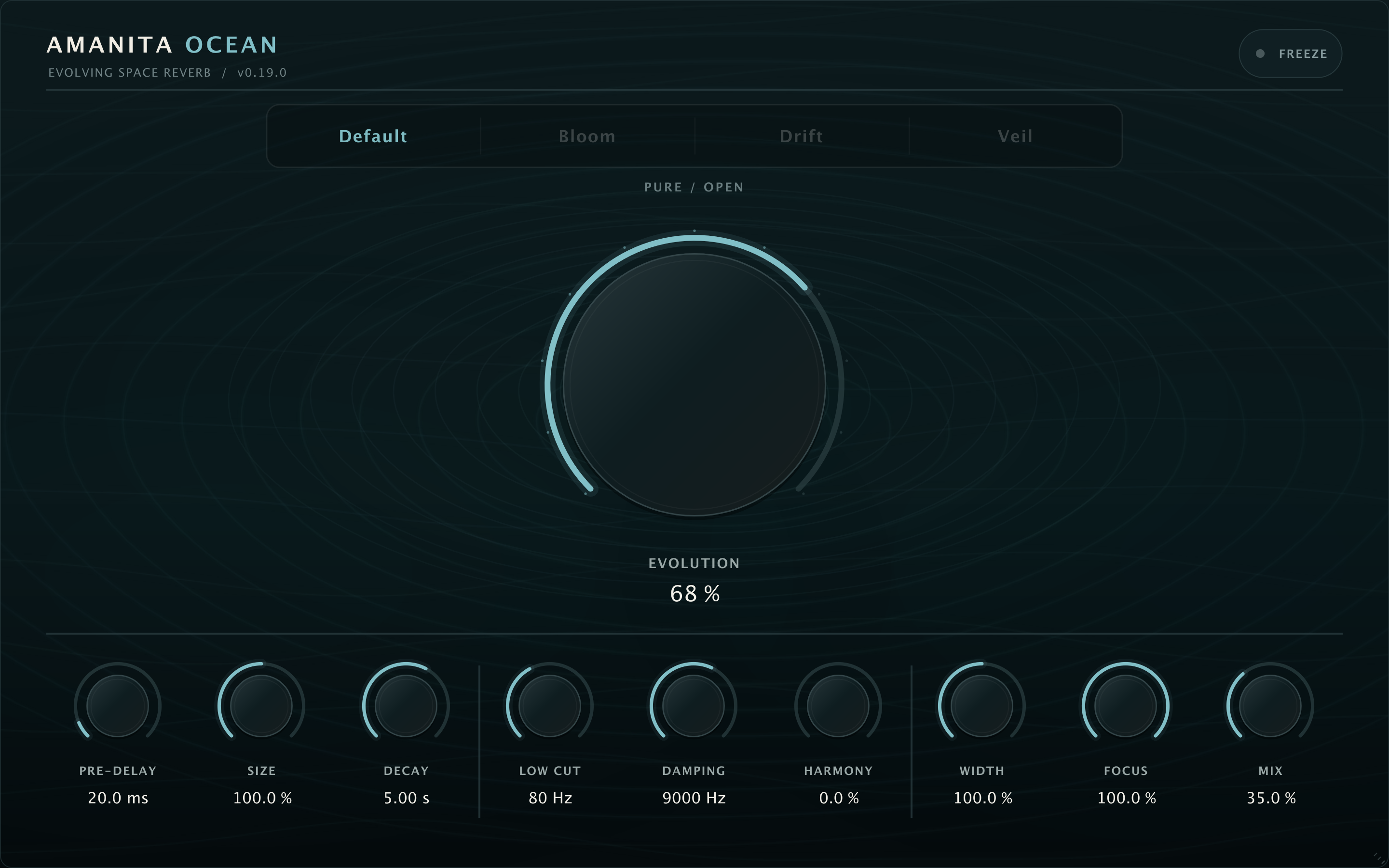1389x868 pixels.
Task: Click the 35.0 % Mix value
Action: [x=1271, y=798]
